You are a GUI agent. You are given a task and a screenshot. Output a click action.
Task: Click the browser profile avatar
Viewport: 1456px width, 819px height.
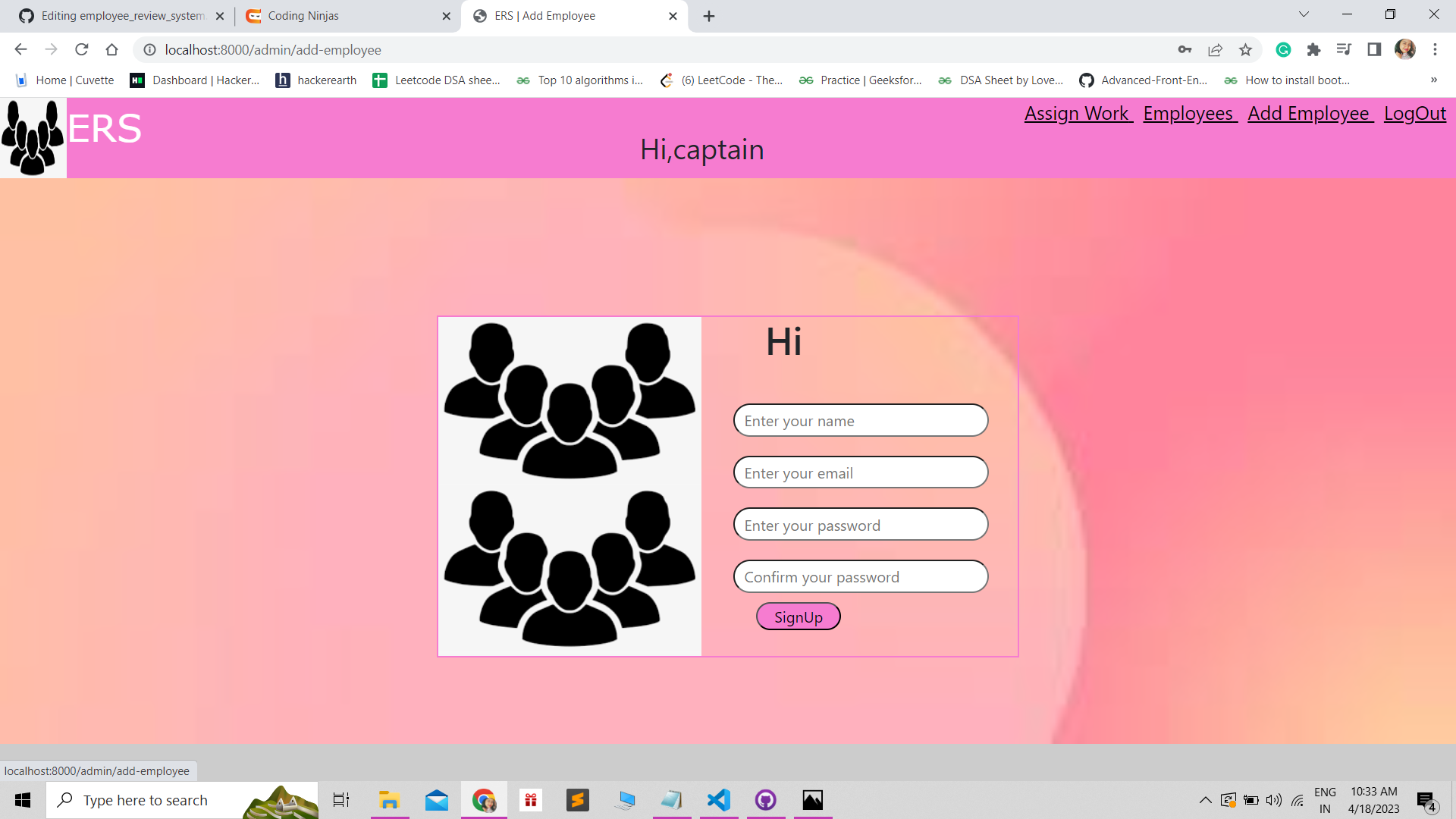(x=1406, y=49)
